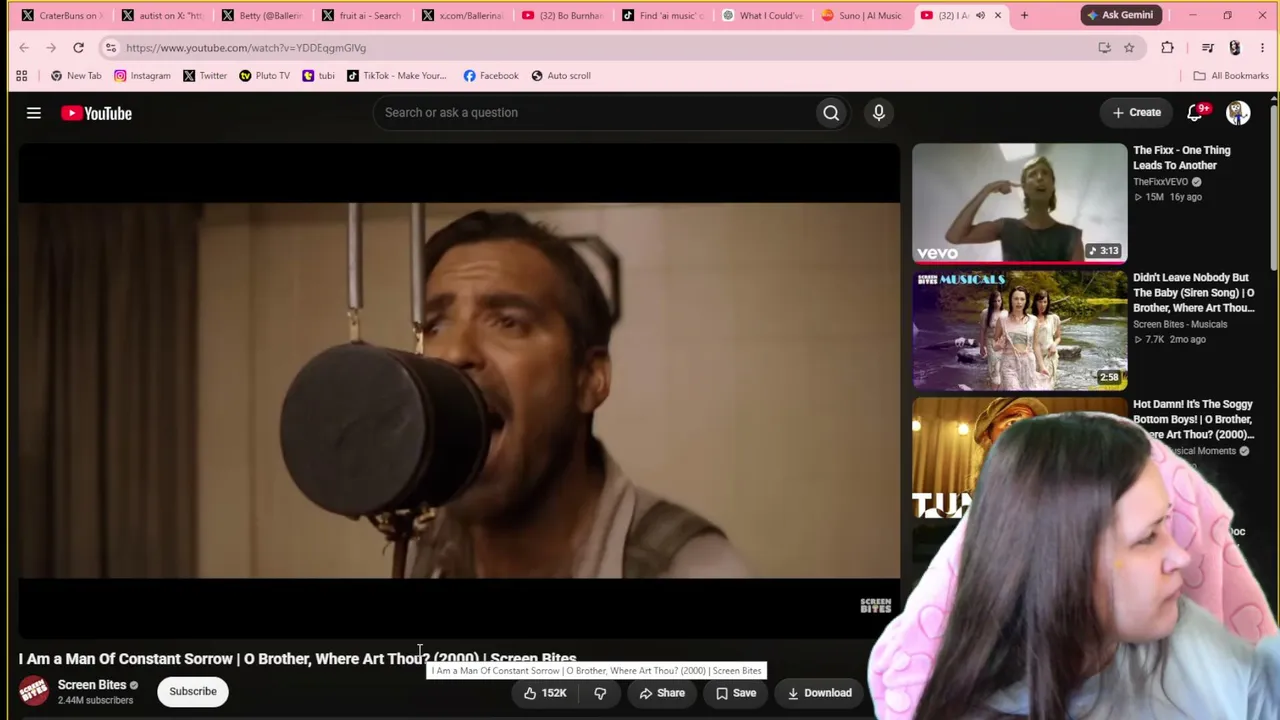
Task: Go back to the previous page
Action: 24,47
